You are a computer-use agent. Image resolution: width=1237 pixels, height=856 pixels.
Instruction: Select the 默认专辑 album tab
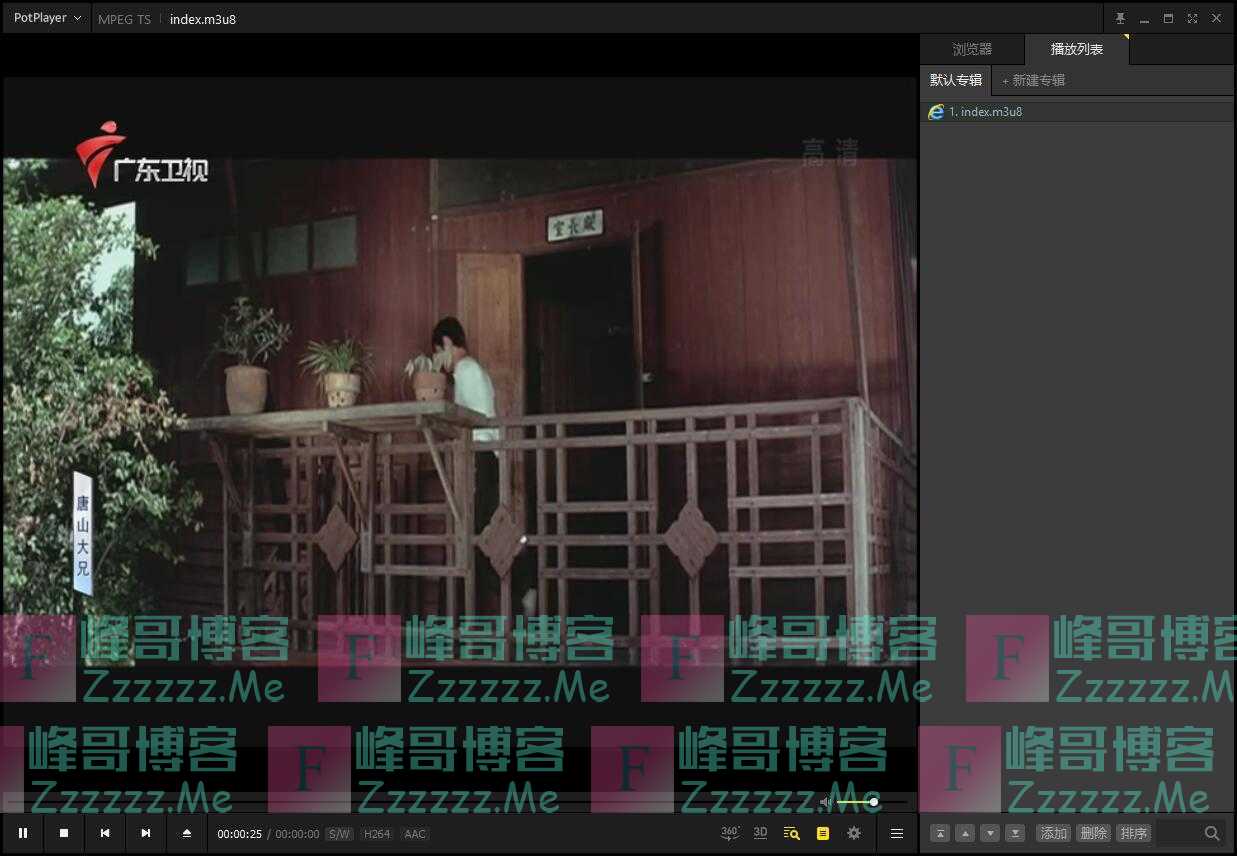(955, 80)
